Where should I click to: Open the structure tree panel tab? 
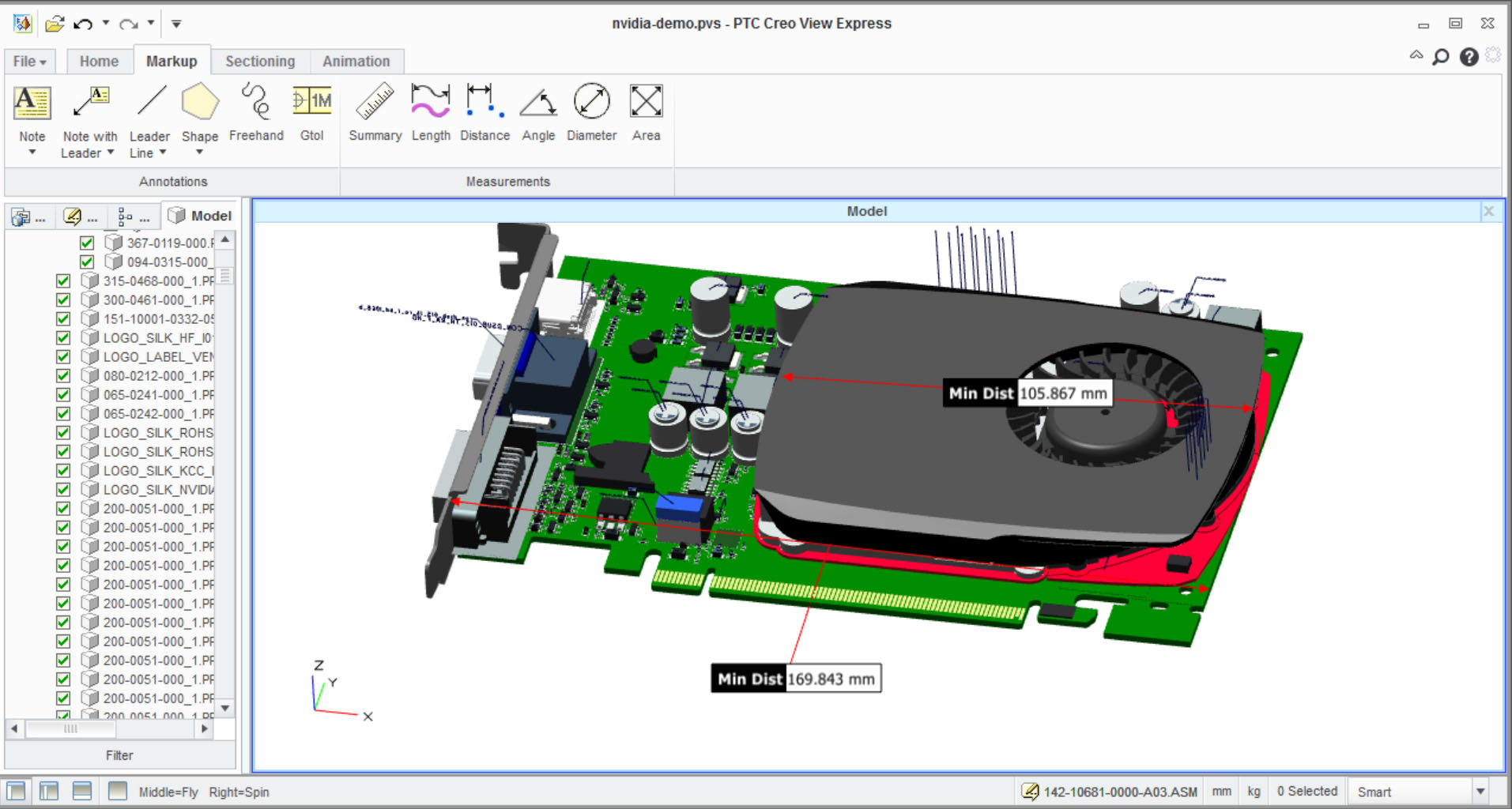click(x=133, y=216)
